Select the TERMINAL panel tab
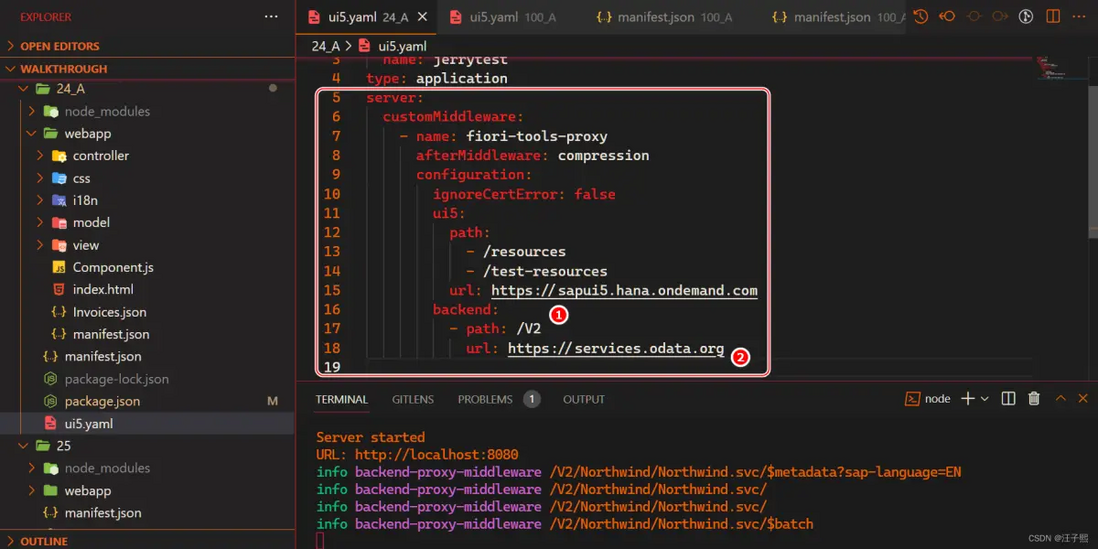Image resolution: width=1098 pixels, height=549 pixels. (341, 399)
